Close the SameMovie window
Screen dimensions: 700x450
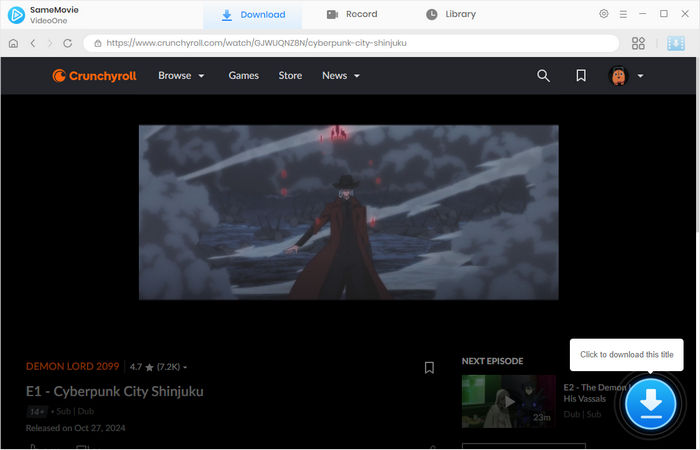click(685, 14)
